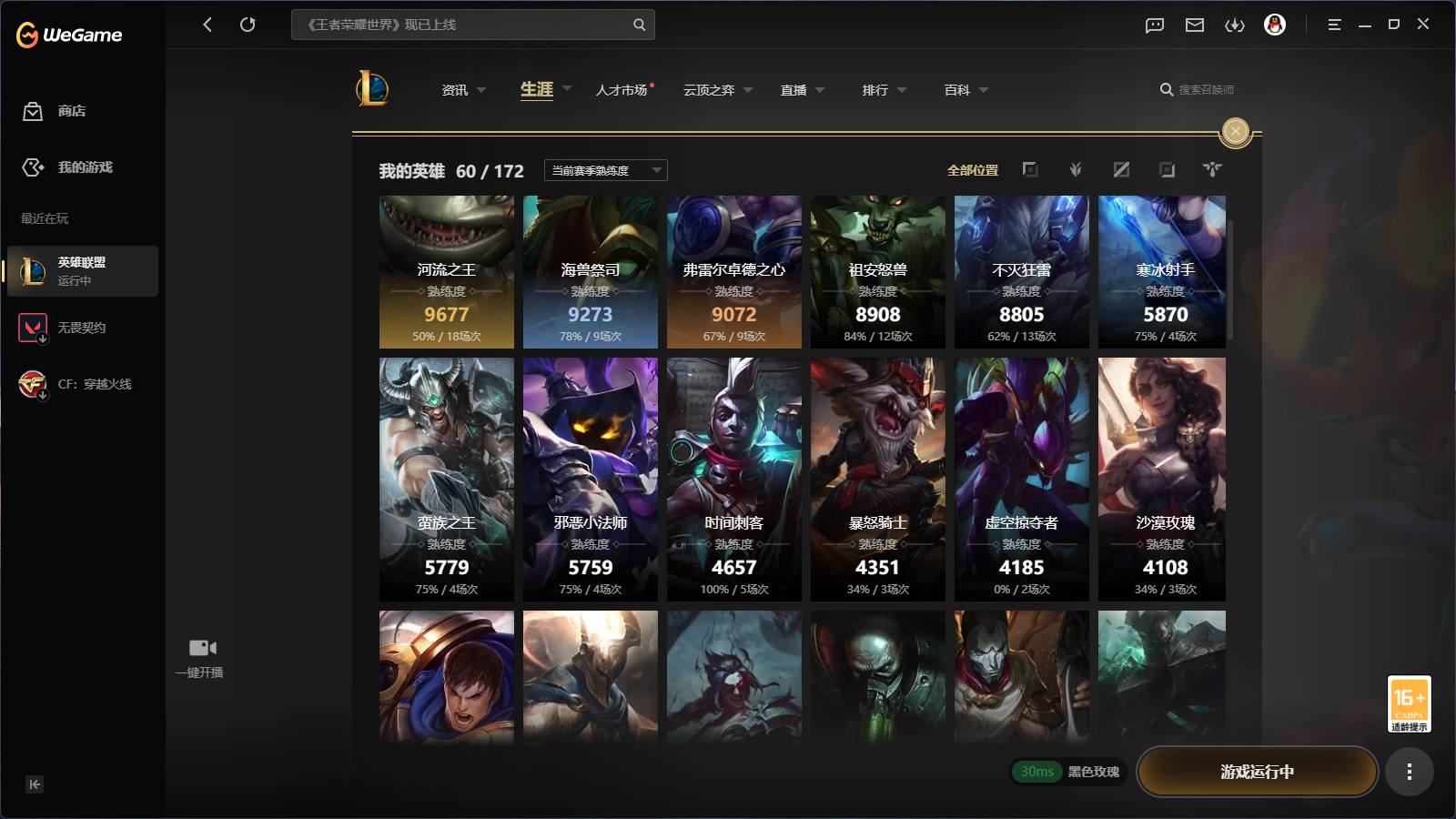The height and width of the screenshot is (819, 1456).
Task: Click the magnifier icon in the top search bar
Action: (640, 25)
